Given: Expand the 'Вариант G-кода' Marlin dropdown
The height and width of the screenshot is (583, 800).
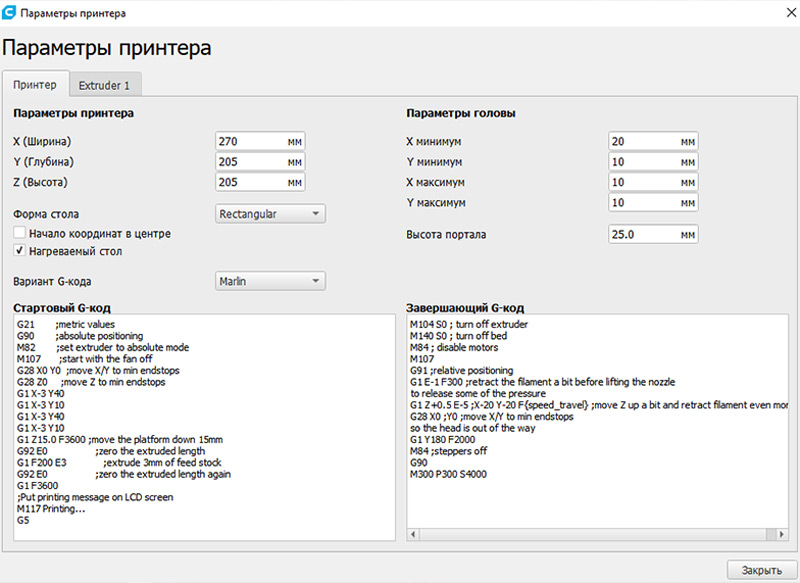Looking at the screenshot, I should [x=270, y=282].
